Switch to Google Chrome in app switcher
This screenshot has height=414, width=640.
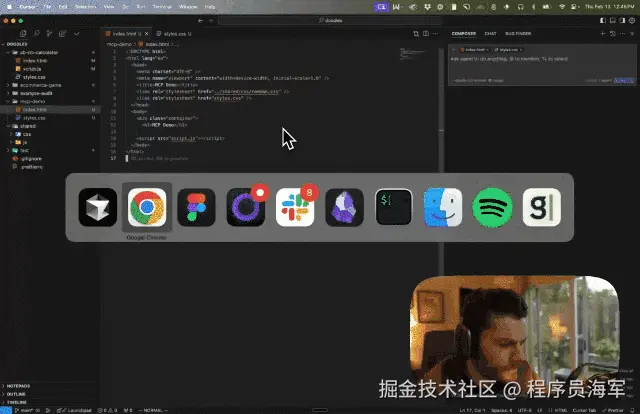tap(147, 207)
